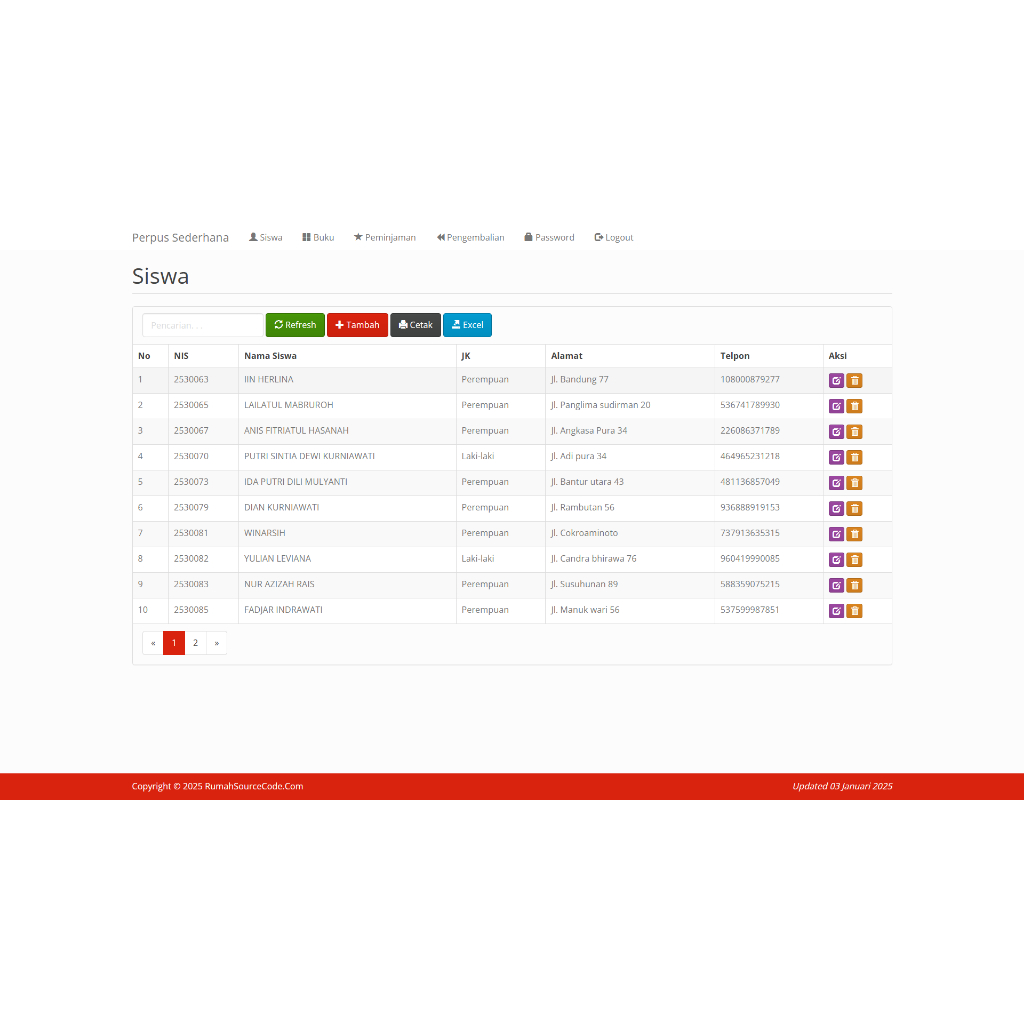The image size is (1024, 1024).
Task: Open the Password menu item
Action: tap(549, 238)
